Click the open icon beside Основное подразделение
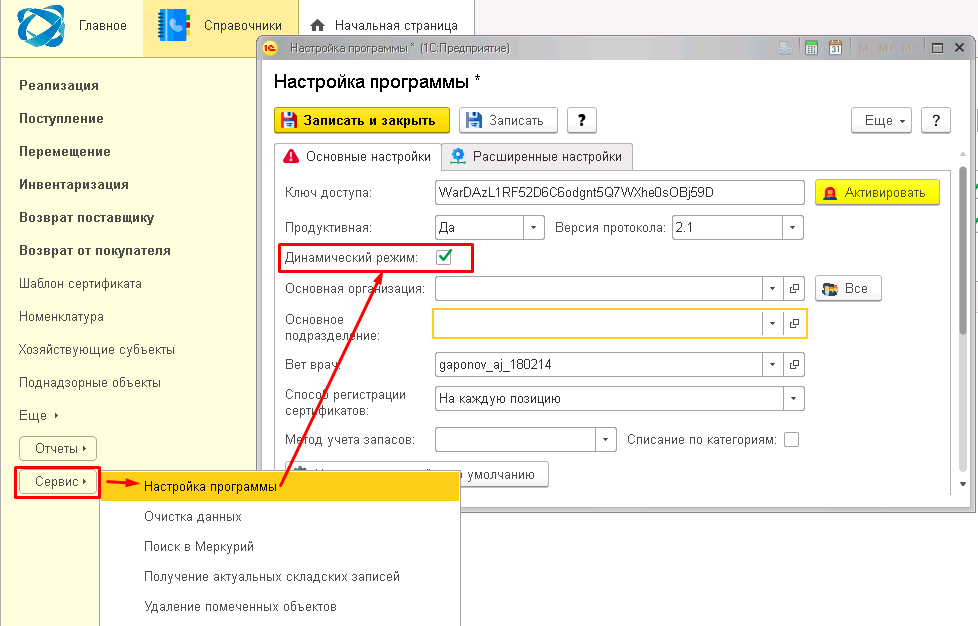 pos(794,324)
